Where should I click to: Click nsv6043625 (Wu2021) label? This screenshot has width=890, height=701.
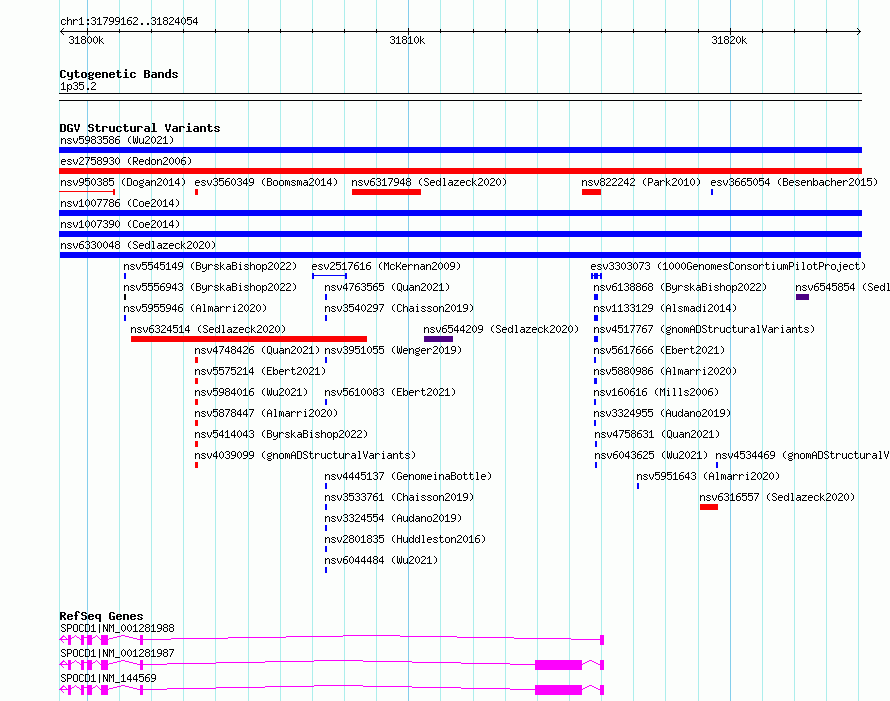[651, 455]
